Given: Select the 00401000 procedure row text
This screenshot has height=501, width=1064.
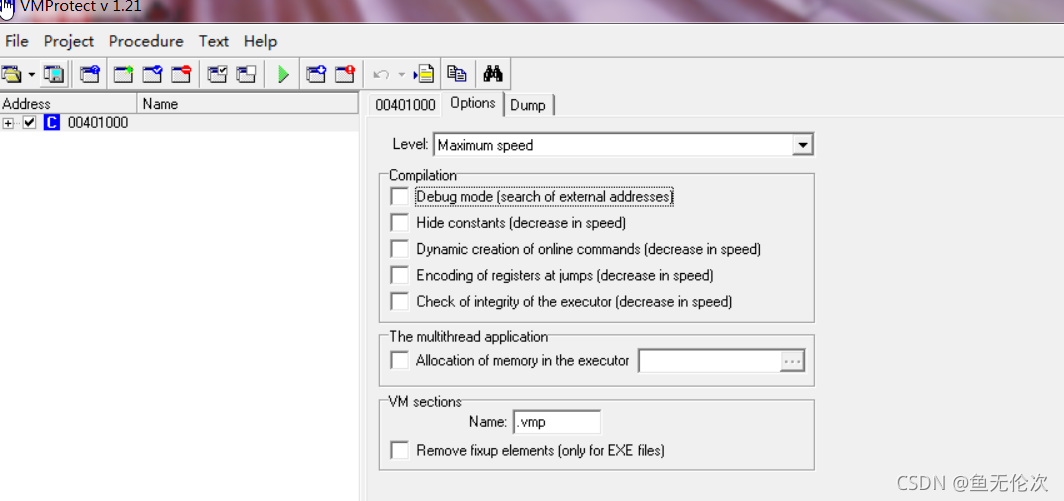Looking at the screenshot, I should [x=98, y=123].
